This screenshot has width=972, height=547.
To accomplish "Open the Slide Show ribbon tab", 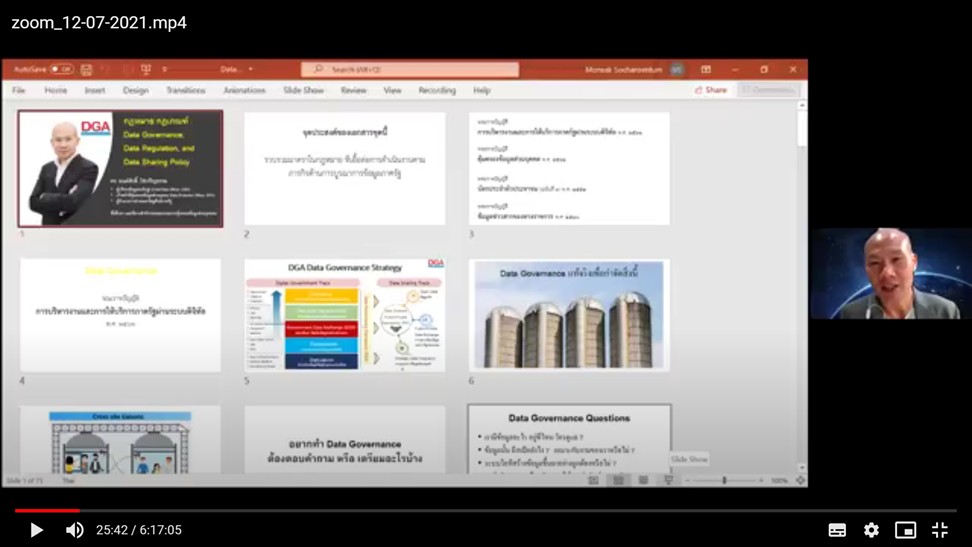I will coord(303,90).
